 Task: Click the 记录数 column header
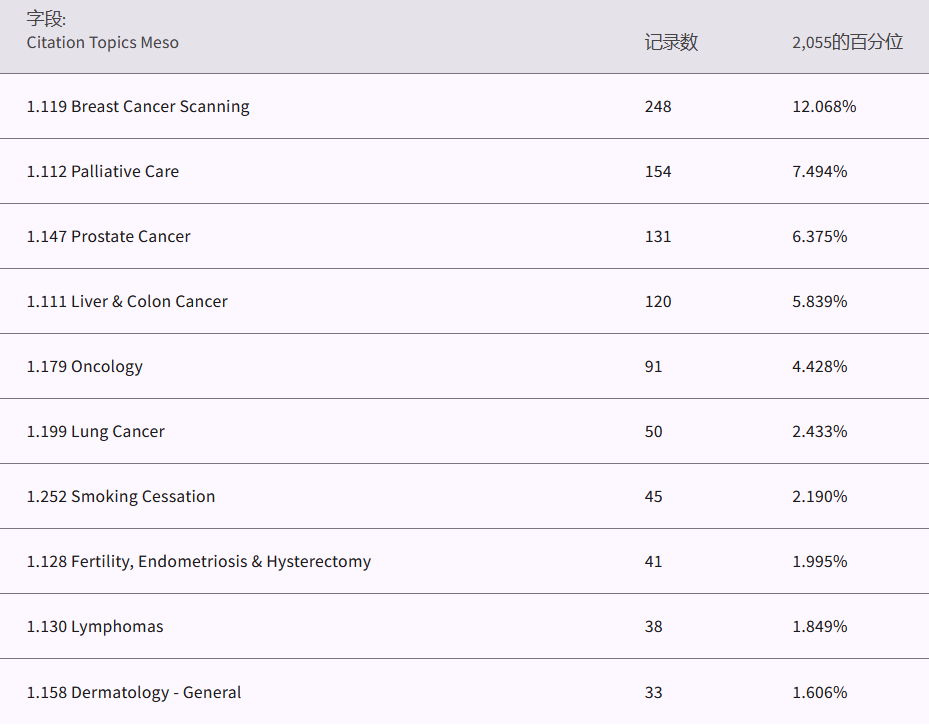point(671,42)
